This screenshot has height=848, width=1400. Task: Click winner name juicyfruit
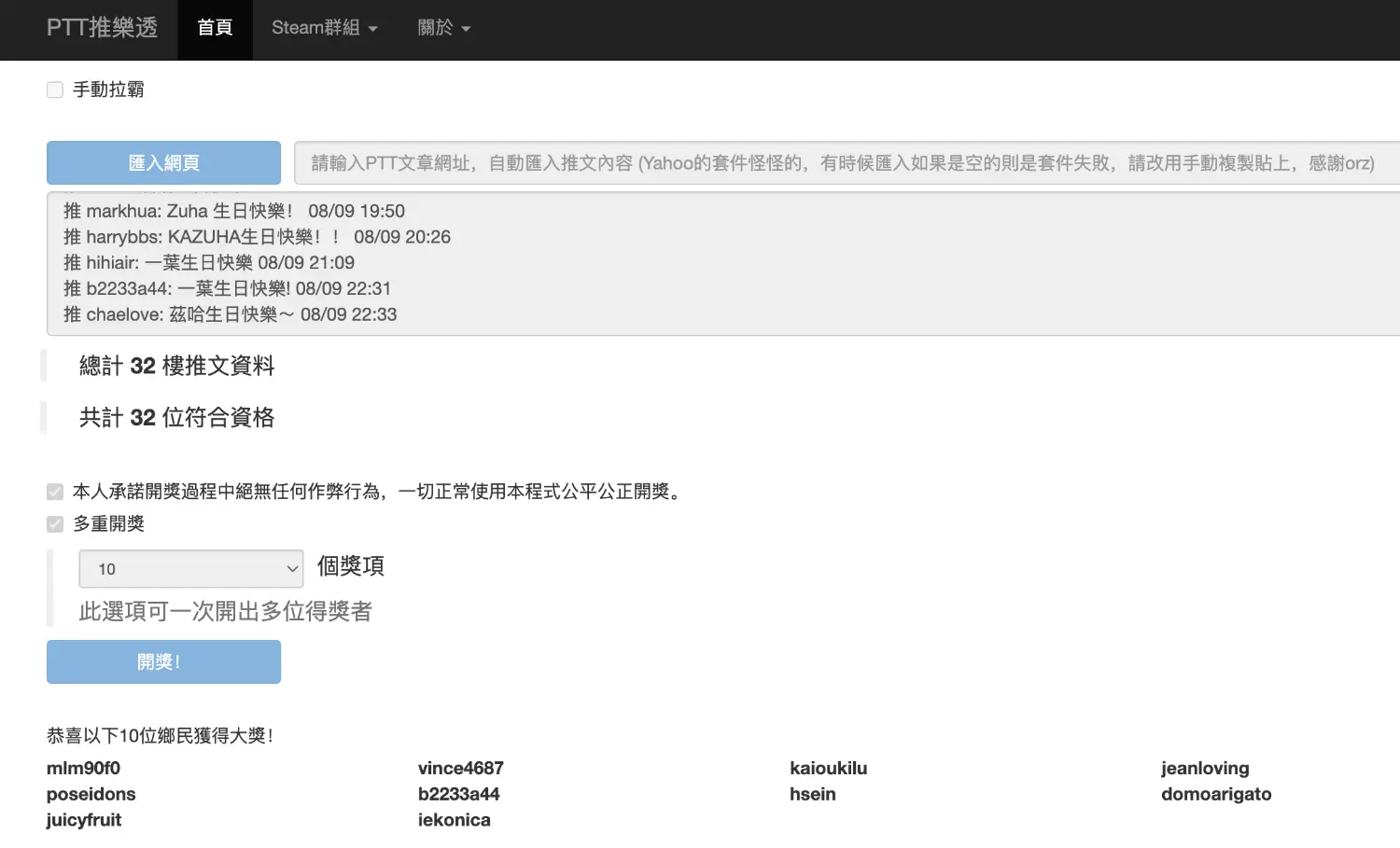(84, 820)
